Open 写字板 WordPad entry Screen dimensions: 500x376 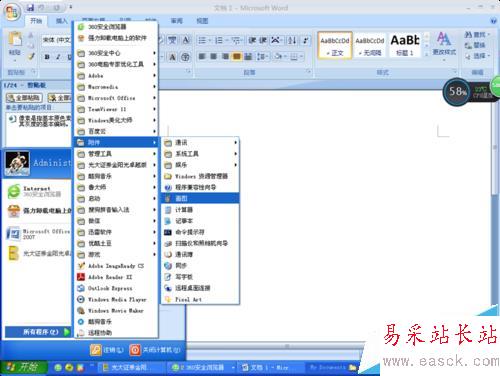click(x=200, y=277)
